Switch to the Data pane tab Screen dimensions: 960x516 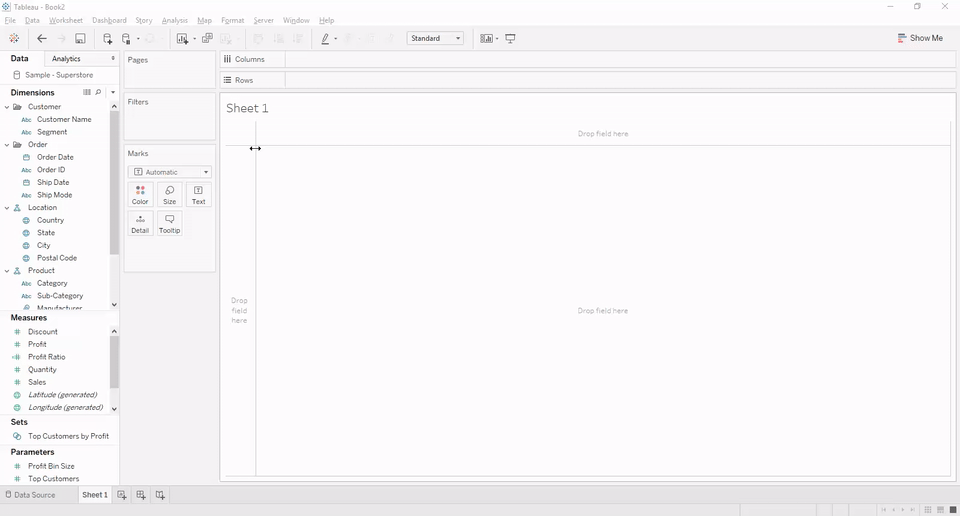(20, 59)
